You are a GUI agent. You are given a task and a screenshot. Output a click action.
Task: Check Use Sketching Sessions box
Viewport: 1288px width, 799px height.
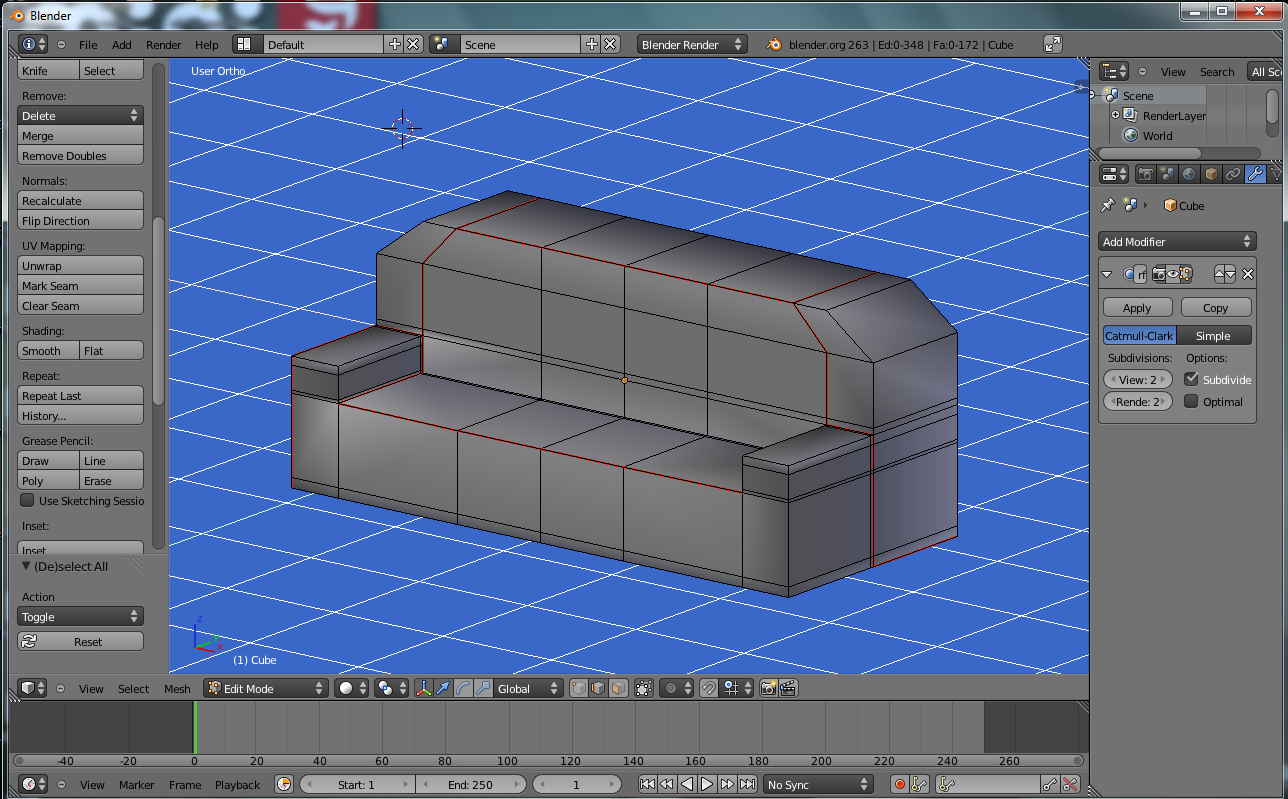28,500
